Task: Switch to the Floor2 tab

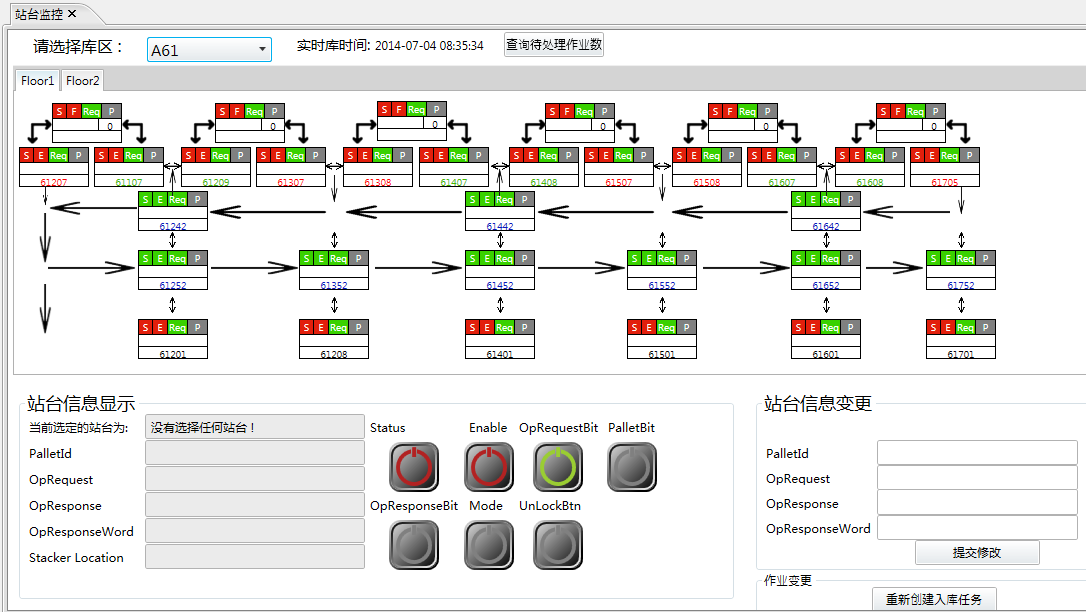Action: [x=82, y=81]
